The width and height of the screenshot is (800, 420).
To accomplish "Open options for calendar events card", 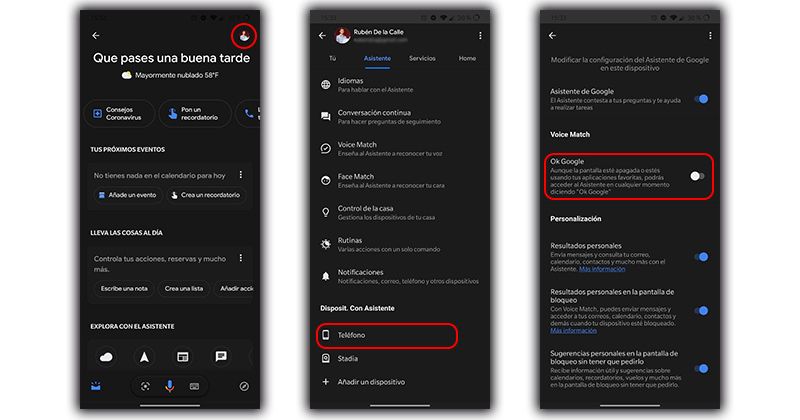I will (241, 175).
